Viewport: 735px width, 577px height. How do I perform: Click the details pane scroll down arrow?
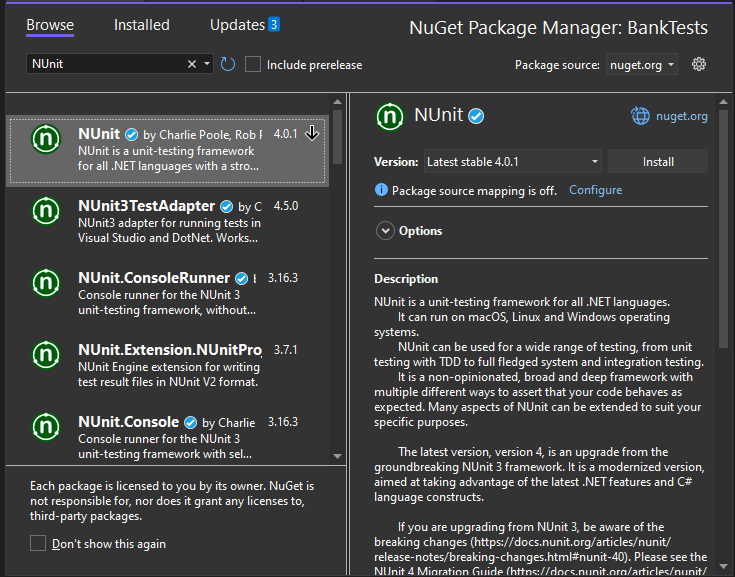pos(723,566)
